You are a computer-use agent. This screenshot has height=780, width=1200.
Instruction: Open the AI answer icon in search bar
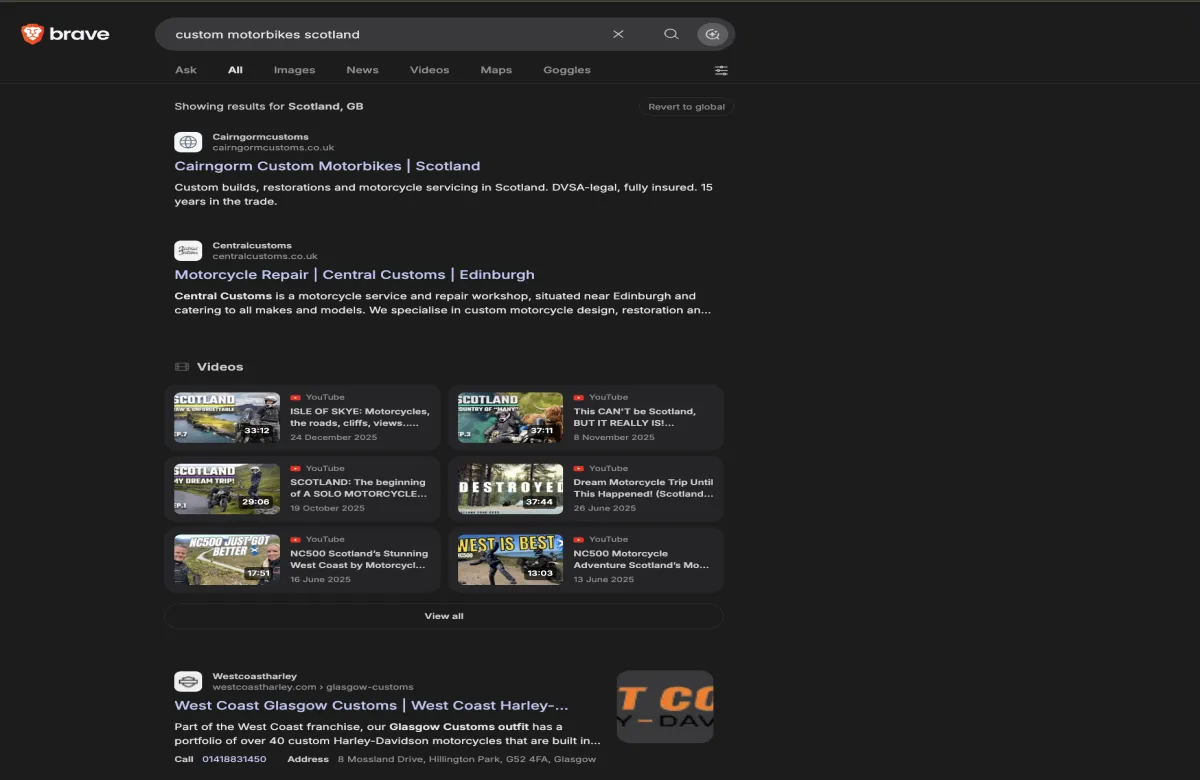point(712,34)
